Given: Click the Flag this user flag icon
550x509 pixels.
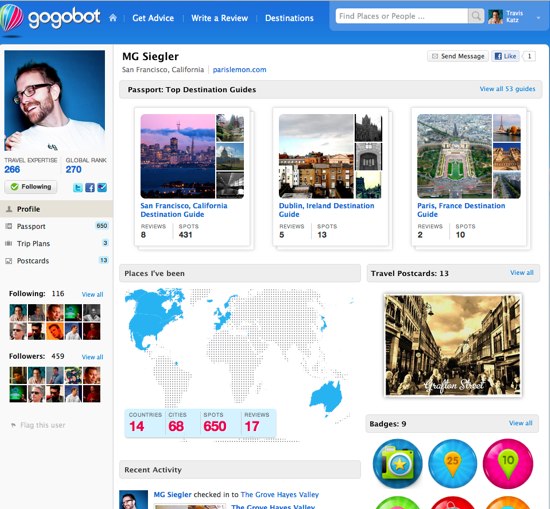Looking at the screenshot, I should (13, 425).
